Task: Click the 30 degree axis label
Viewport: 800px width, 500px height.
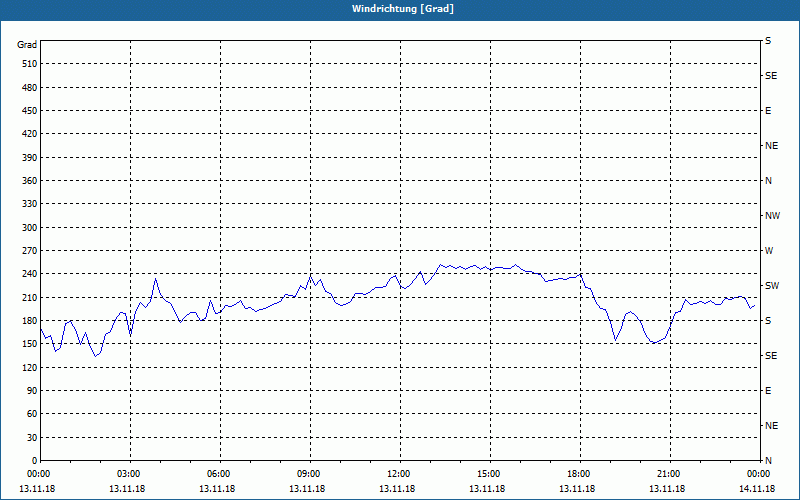Action: [32, 437]
